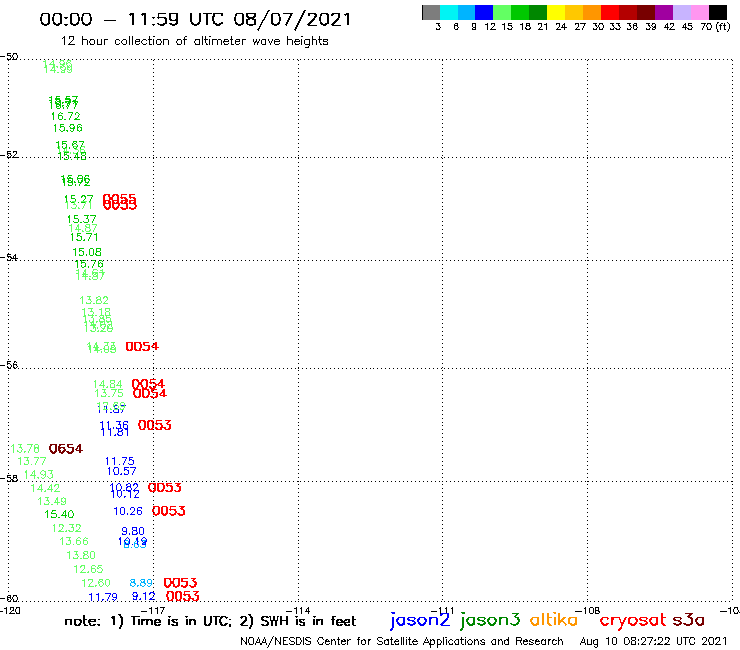Screen dimensions: 740x650
Task: Click the blue wave height value '11.75'
Action: click(x=120, y=461)
